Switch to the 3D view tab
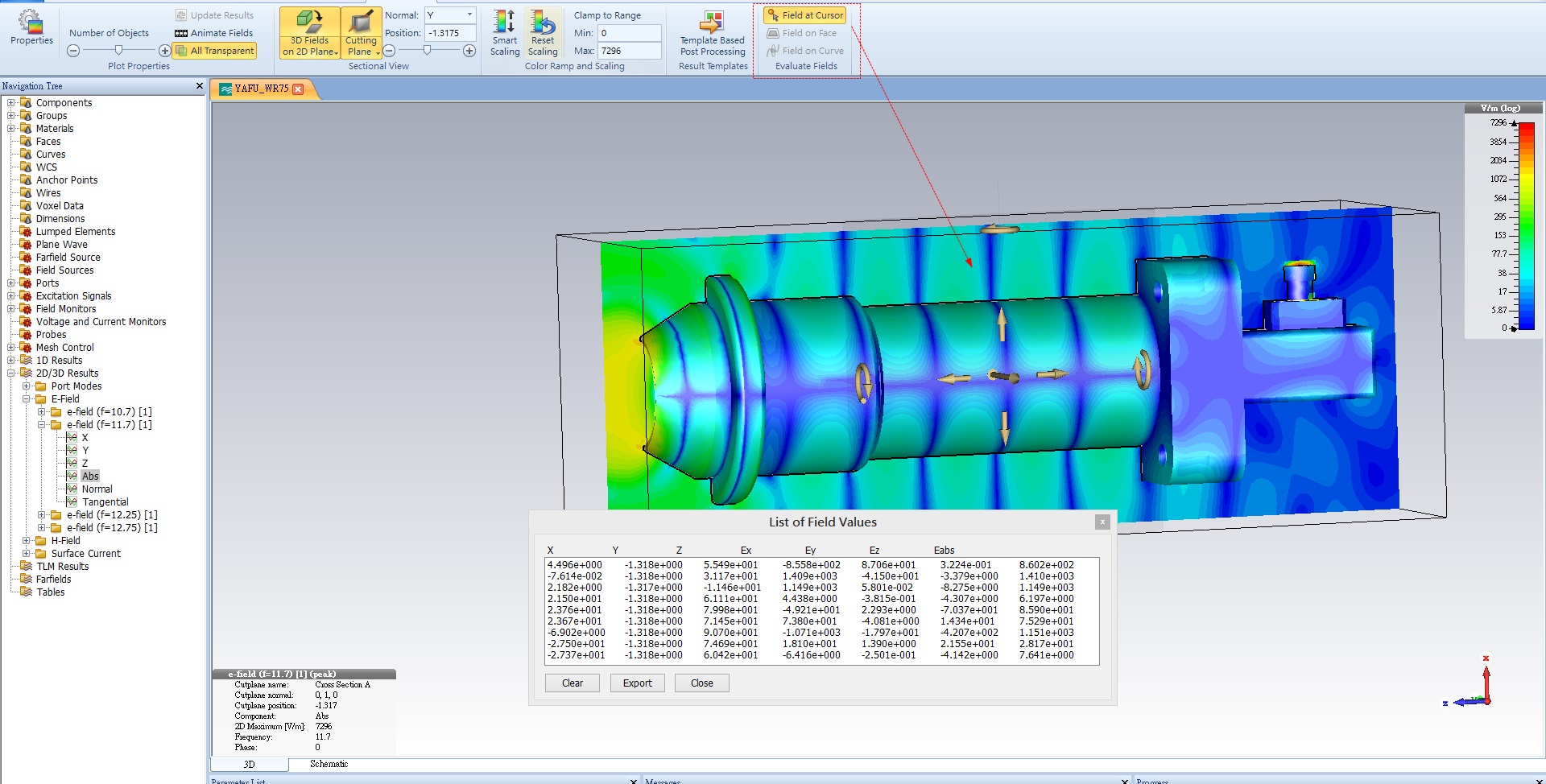 tap(249, 765)
